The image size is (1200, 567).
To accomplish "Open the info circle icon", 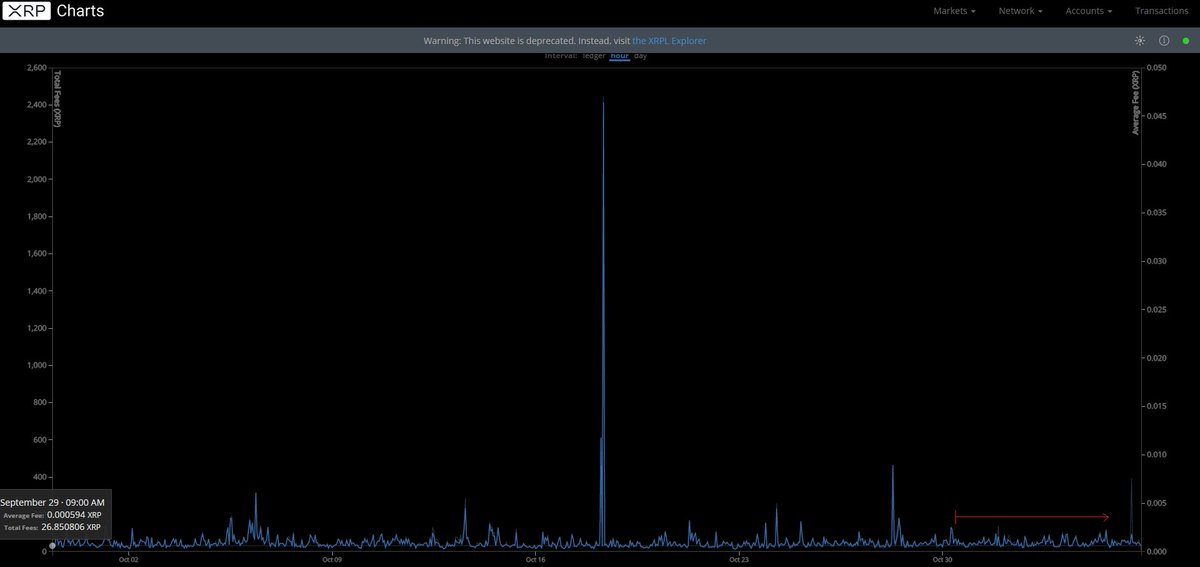I will pos(1164,41).
